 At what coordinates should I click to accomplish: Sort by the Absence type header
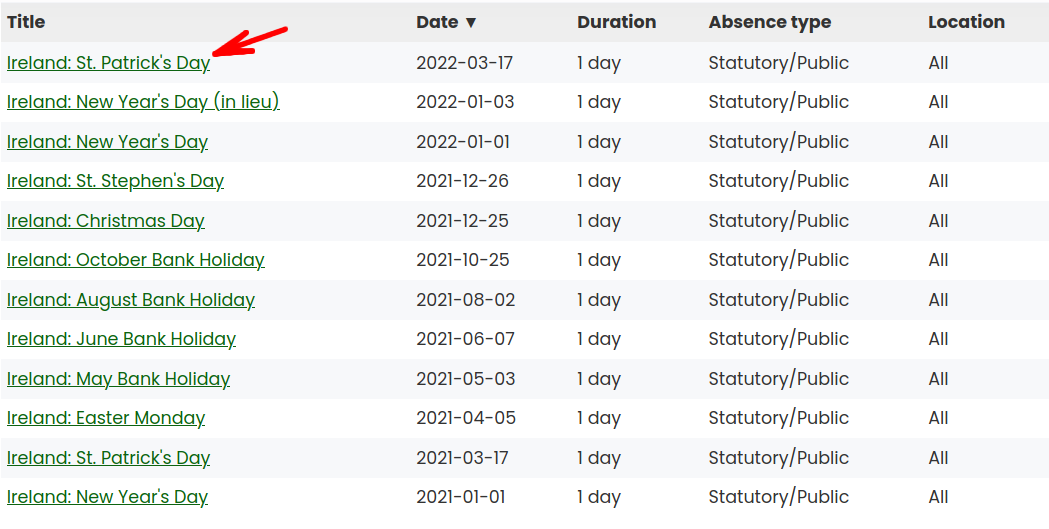(x=769, y=22)
